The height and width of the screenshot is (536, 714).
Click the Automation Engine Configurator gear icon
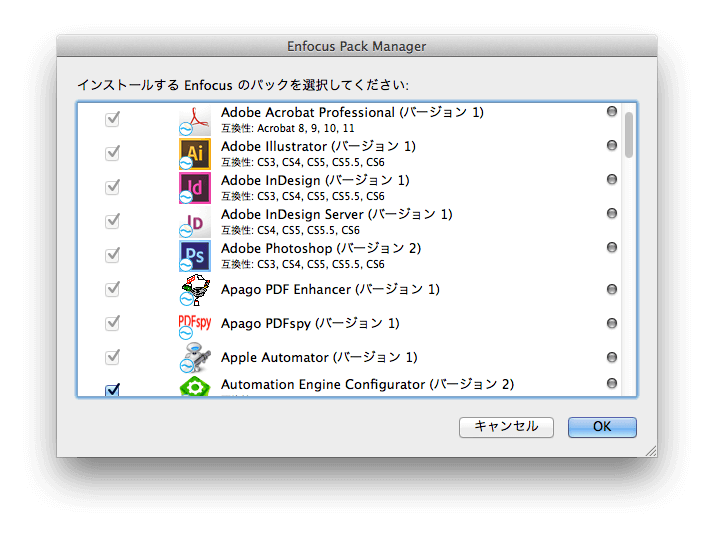(195, 386)
